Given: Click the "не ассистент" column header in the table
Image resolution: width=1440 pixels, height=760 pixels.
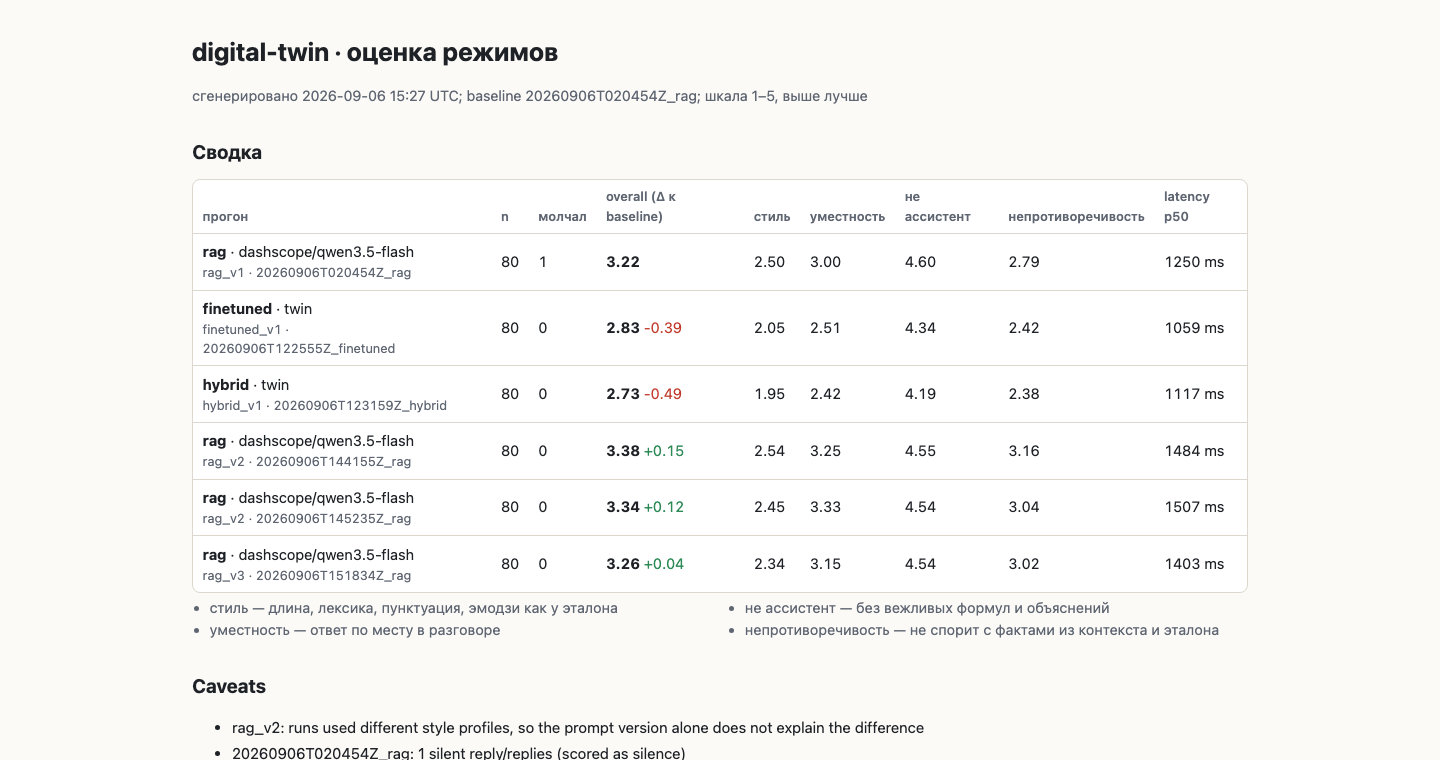Looking at the screenshot, I should (938, 207).
